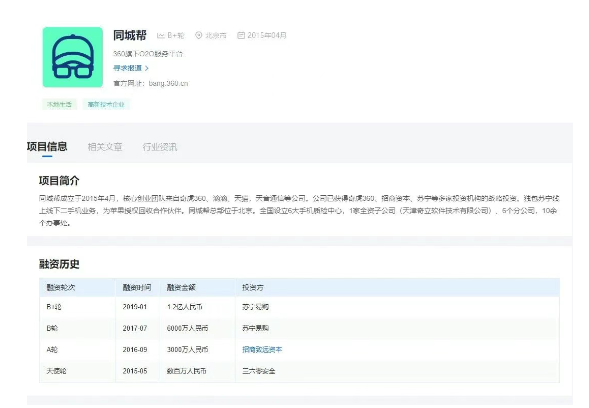Click the B+轮 funding round icon
Viewport: 589px width, 408px height.
point(161,35)
